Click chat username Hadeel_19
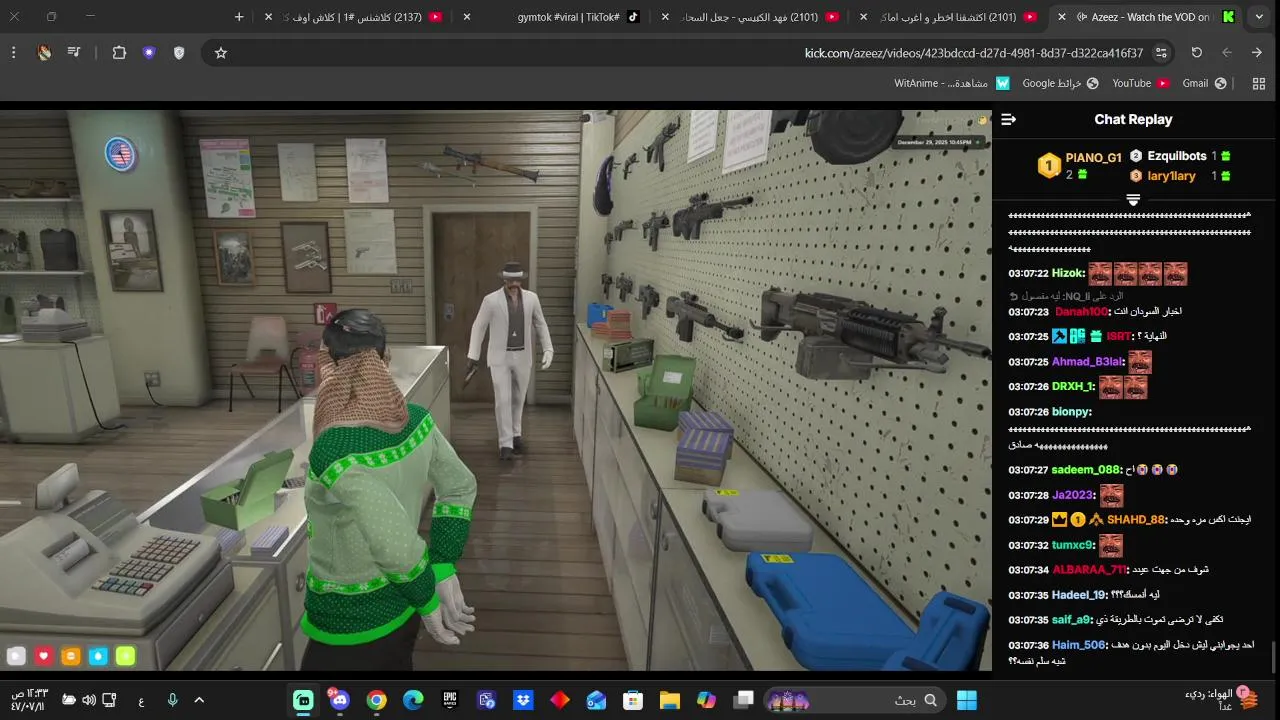 (x=1080, y=595)
